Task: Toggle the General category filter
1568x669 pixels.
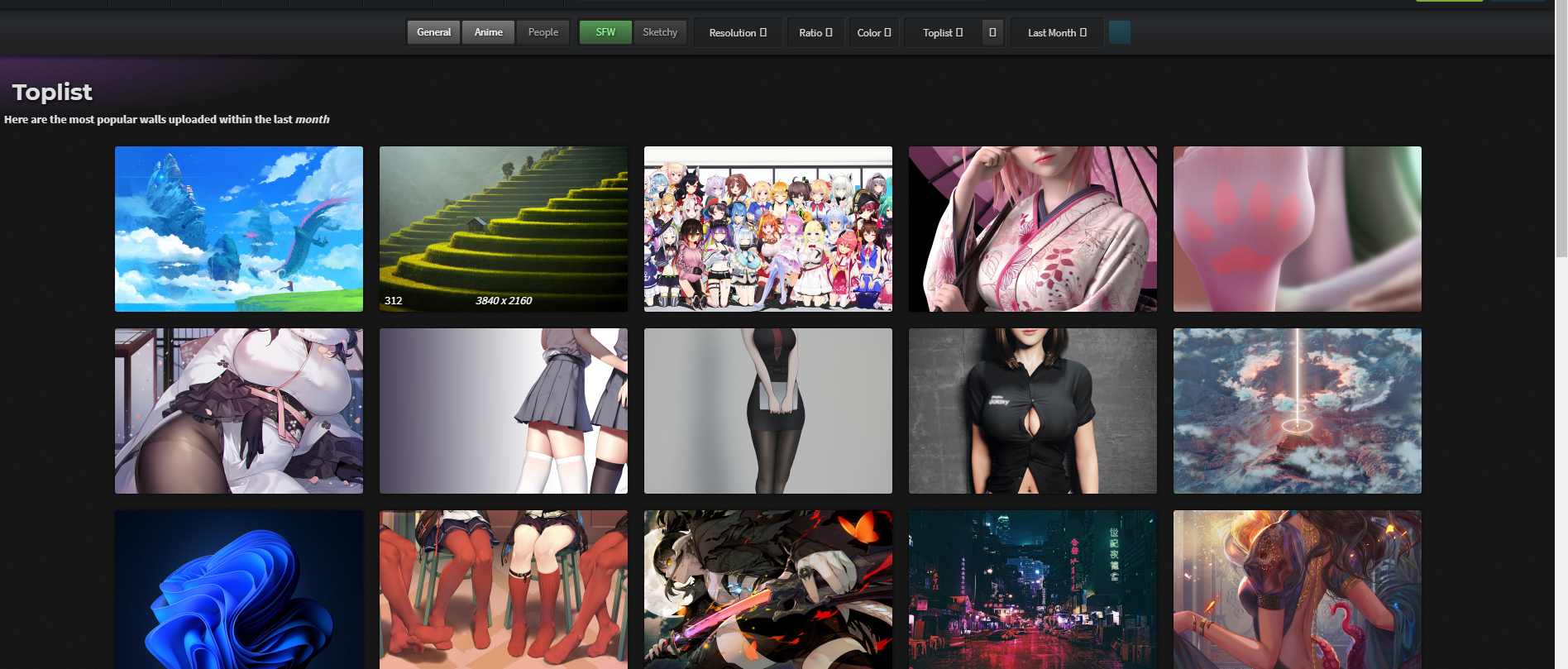Action: (x=433, y=32)
